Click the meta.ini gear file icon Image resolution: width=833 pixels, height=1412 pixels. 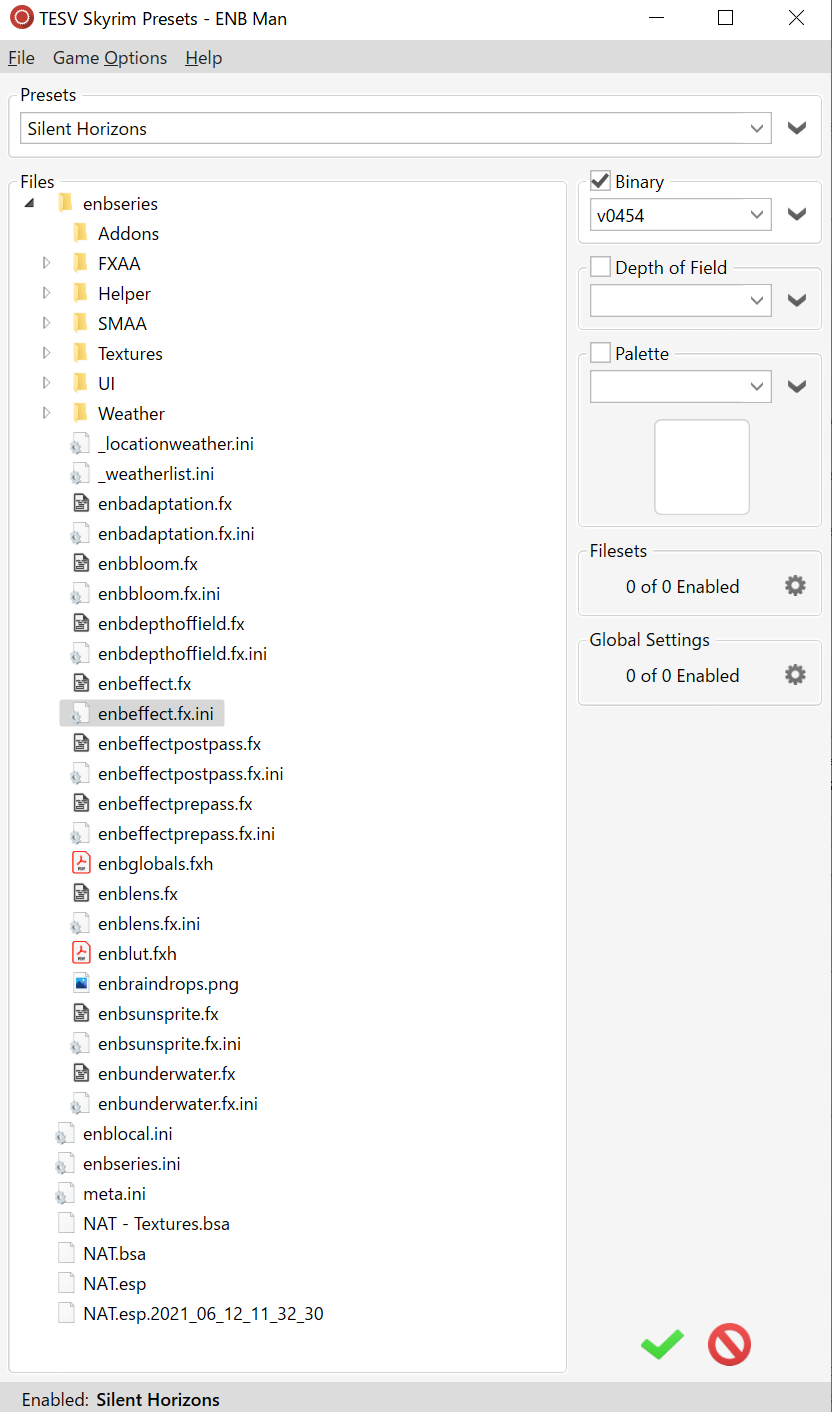(65, 1193)
